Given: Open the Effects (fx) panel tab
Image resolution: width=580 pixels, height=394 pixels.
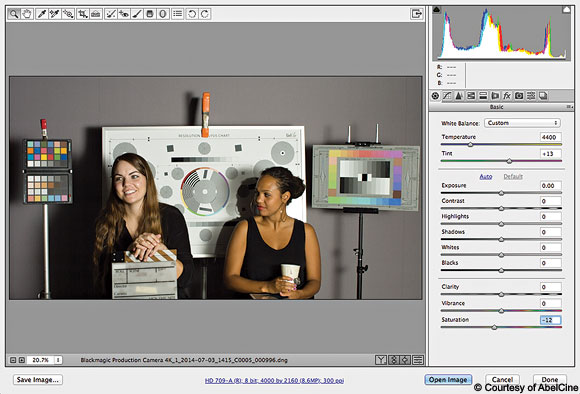Looking at the screenshot, I should point(507,96).
